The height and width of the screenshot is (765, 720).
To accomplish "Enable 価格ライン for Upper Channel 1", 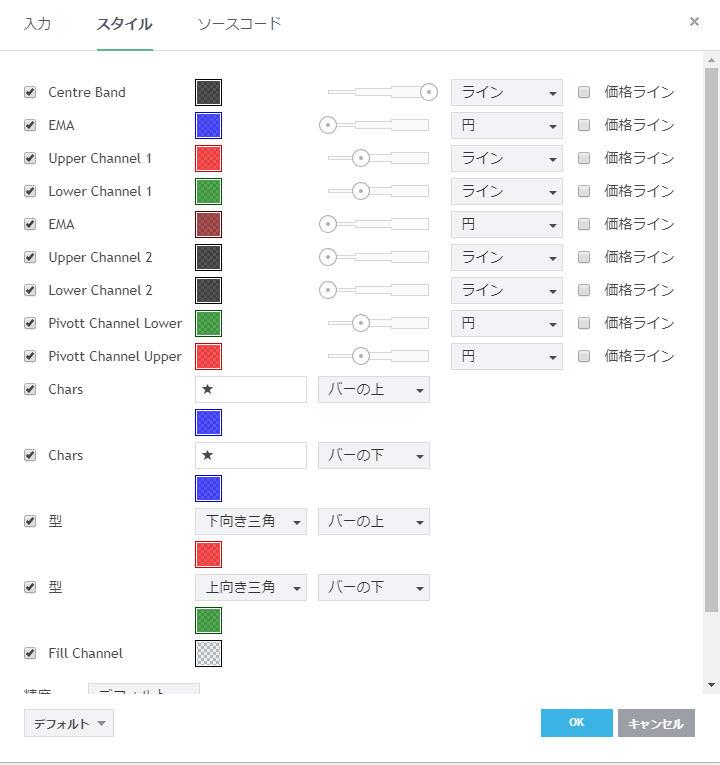I will point(584,158).
